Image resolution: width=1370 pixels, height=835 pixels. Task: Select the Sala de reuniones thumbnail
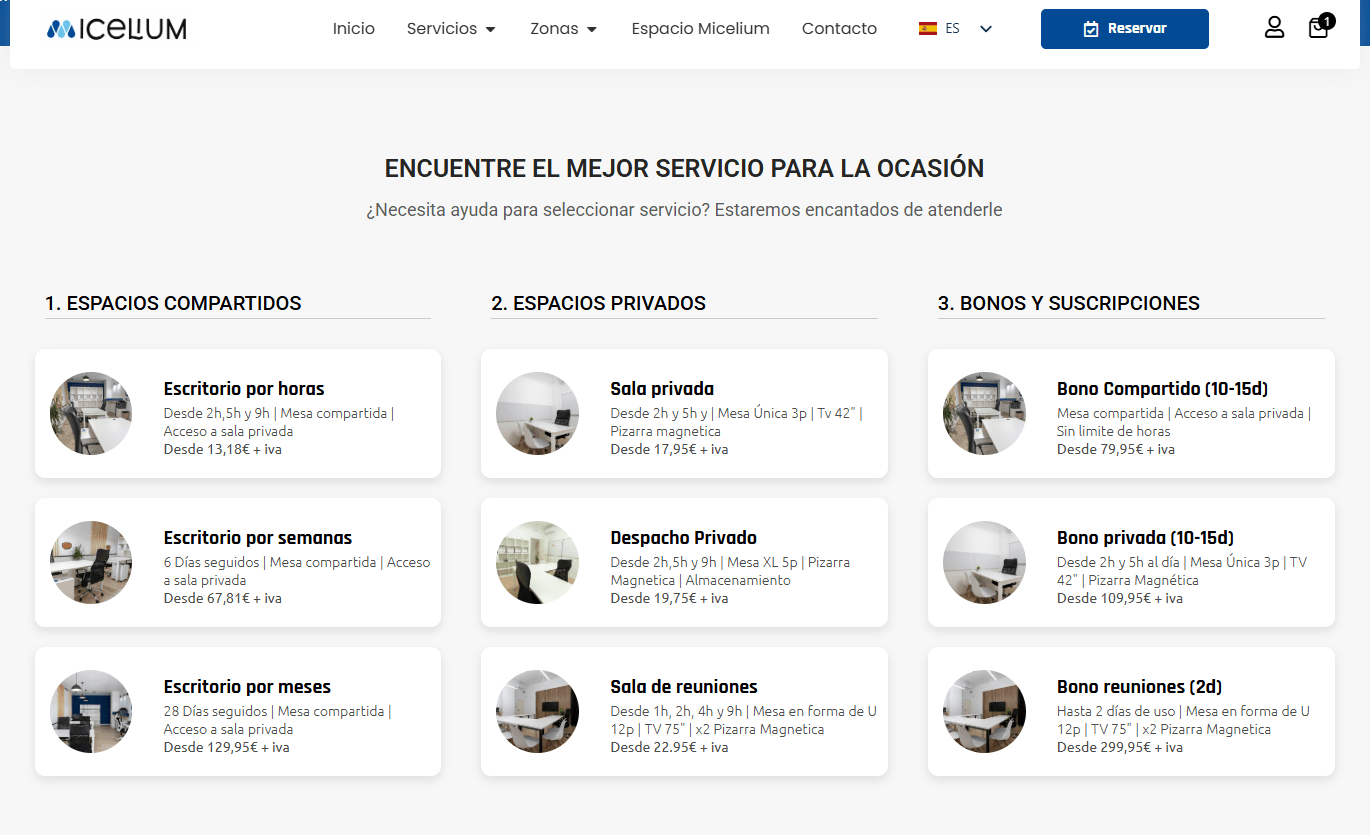point(537,711)
